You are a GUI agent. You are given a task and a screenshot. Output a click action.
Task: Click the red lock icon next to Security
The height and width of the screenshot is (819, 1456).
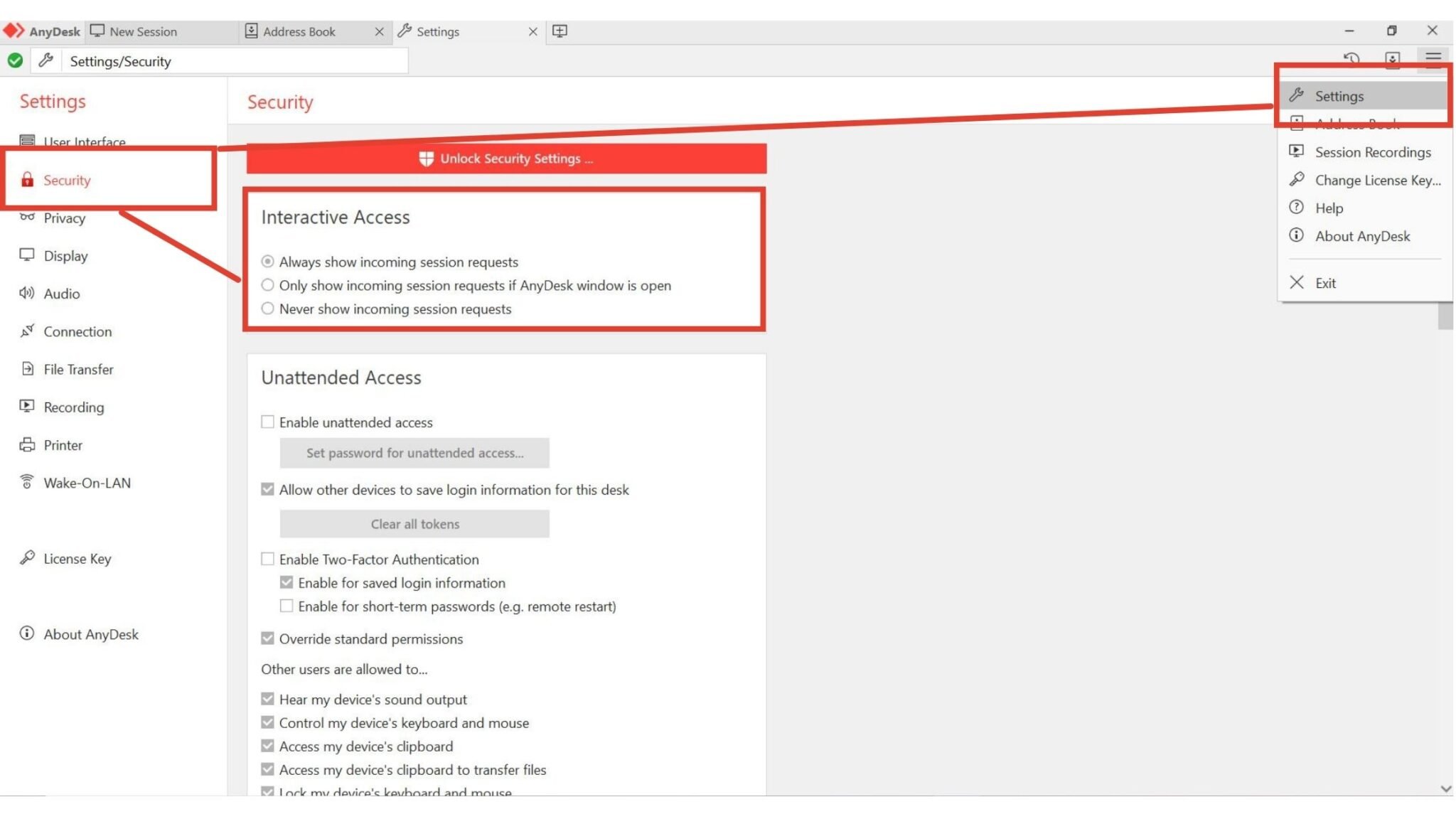tap(27, 179)
